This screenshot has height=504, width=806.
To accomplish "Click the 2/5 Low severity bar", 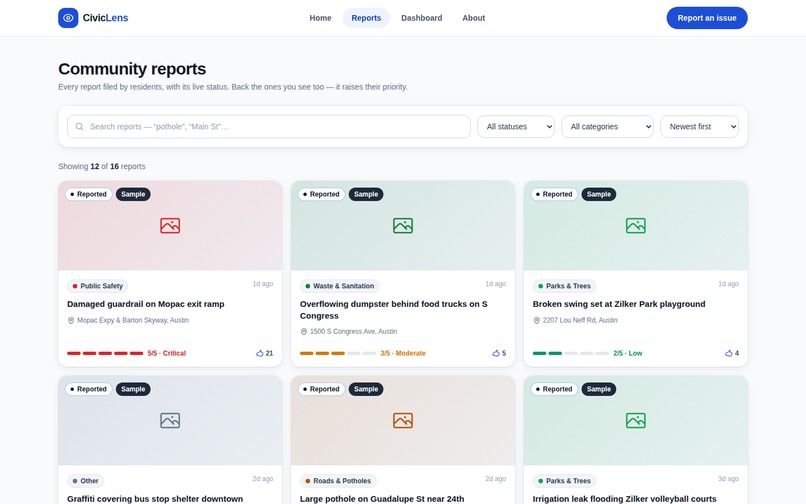I will click(x=571, y=353).
